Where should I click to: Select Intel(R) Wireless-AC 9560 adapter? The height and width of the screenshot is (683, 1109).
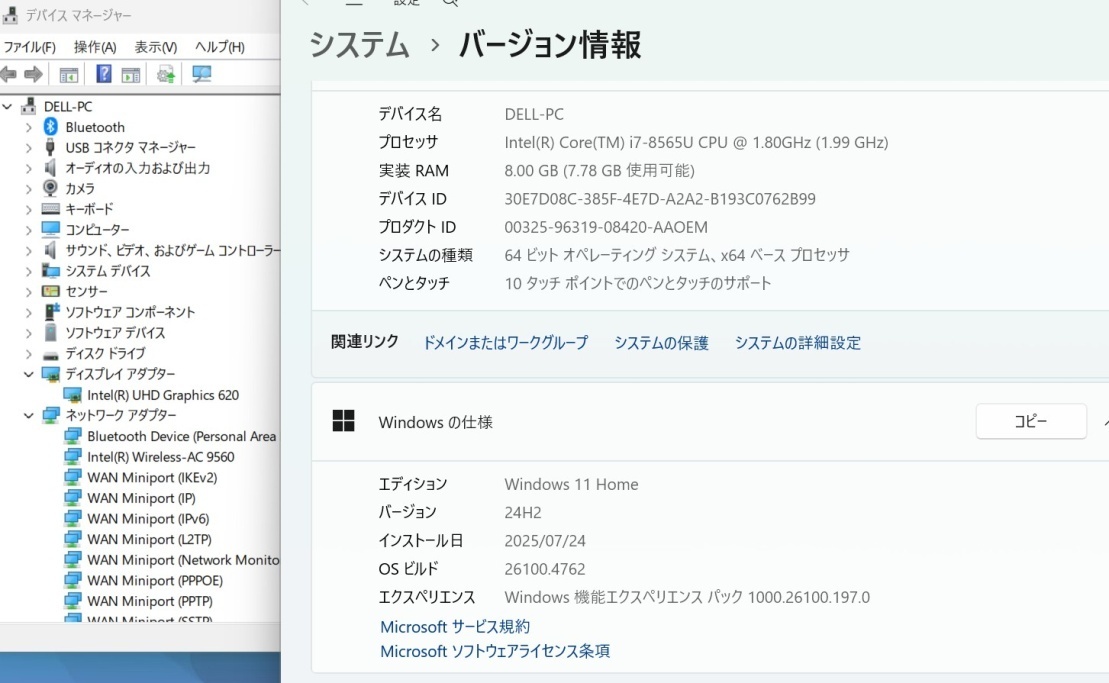[161, 457]
